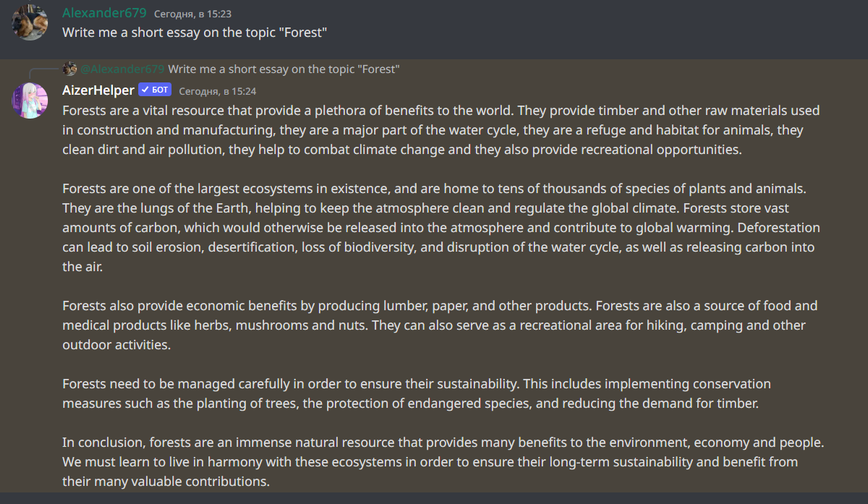Image resolution: width=868 pixels, height=504 pixels.
Task: Click the small reply avatar icon
Action: pos(70,69)
